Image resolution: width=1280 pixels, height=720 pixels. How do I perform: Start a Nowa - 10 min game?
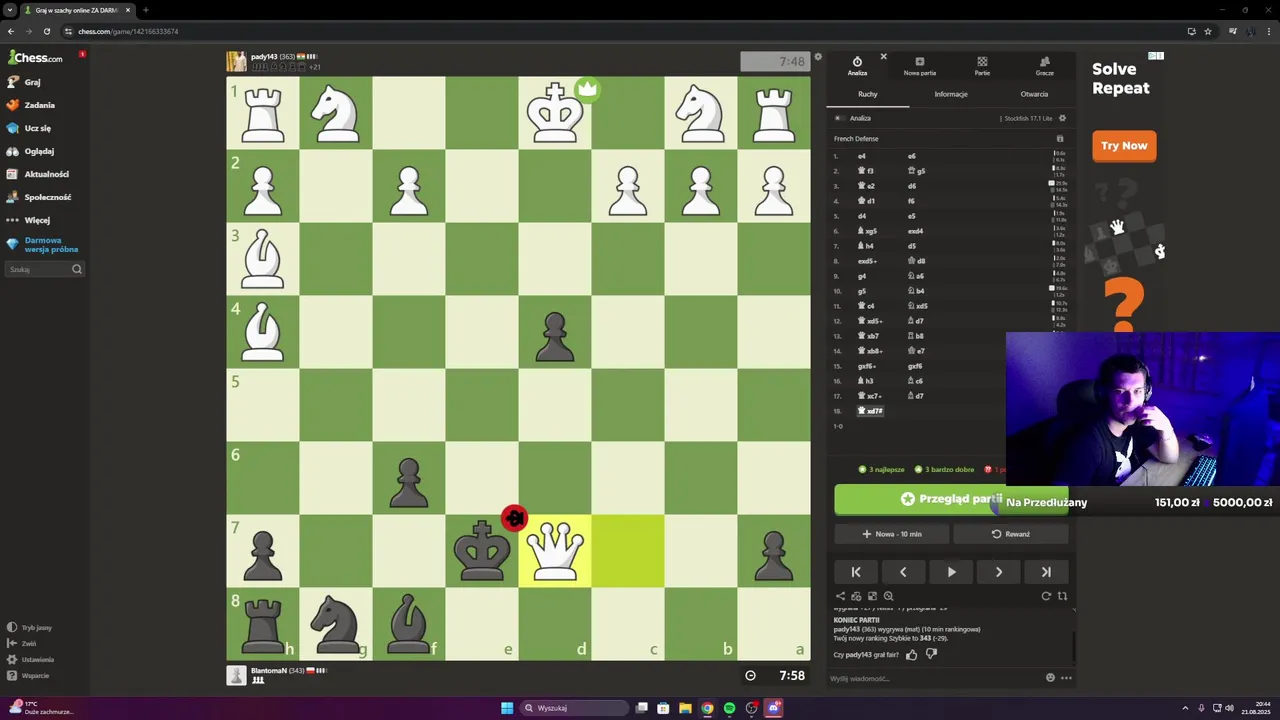coord(892,534)
